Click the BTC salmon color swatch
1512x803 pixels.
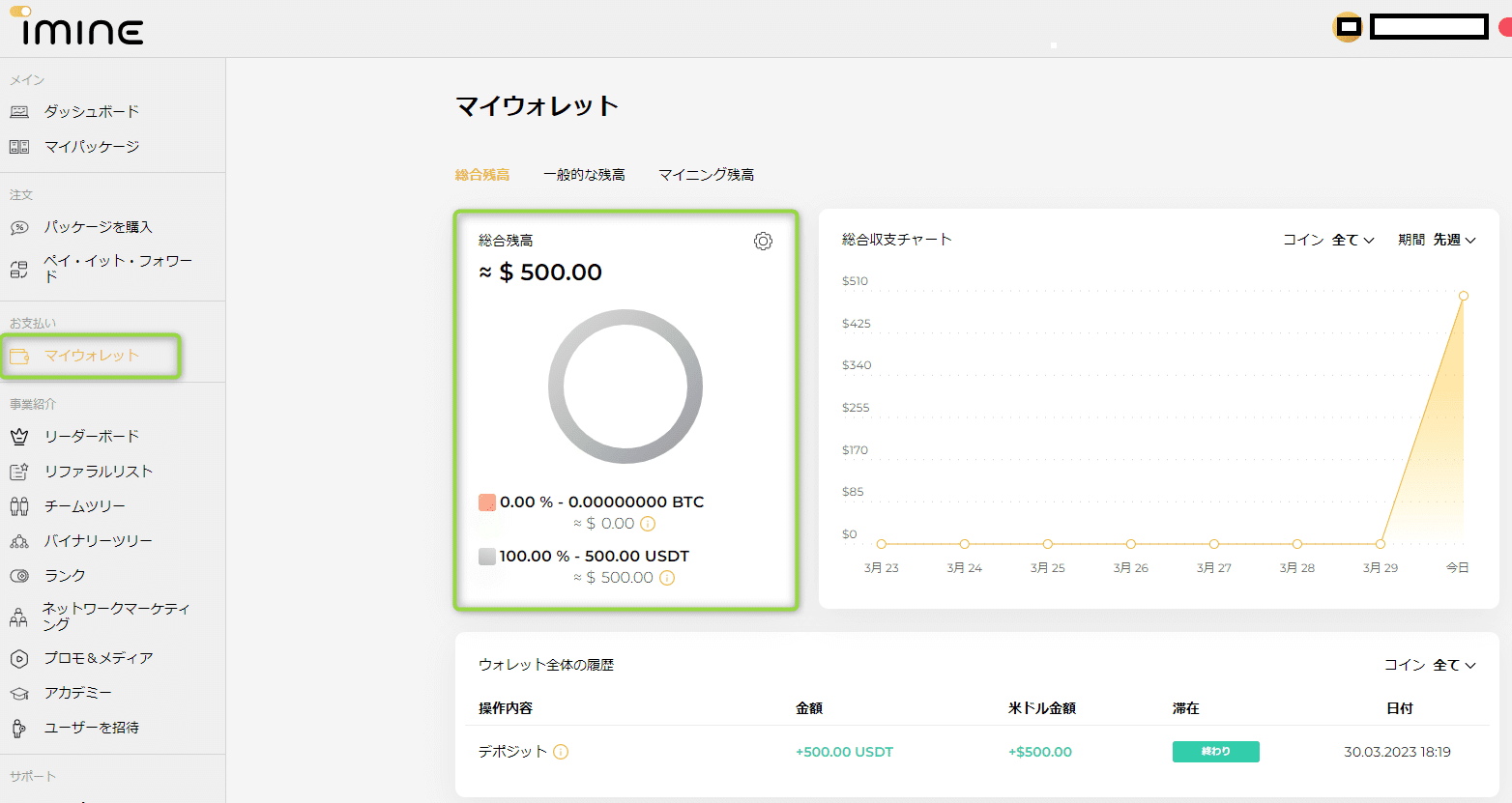[487, 502]
